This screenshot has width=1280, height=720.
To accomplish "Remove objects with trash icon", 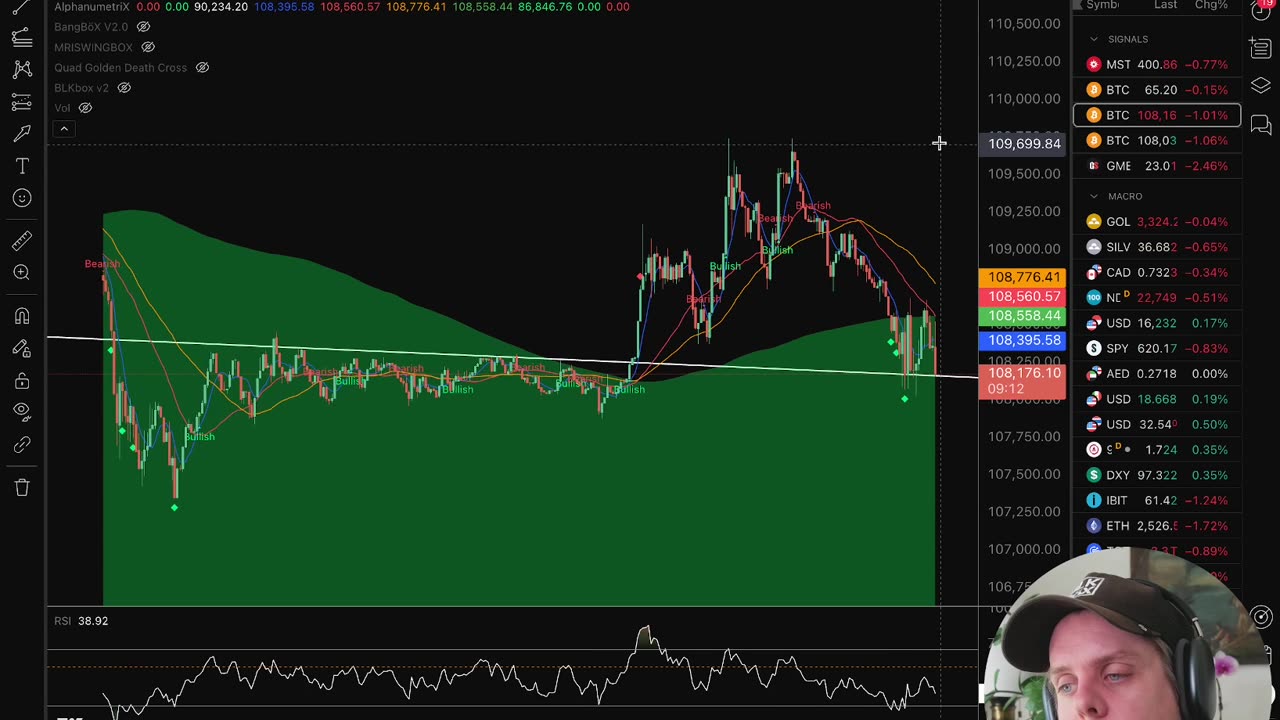I will click(21, 488).
